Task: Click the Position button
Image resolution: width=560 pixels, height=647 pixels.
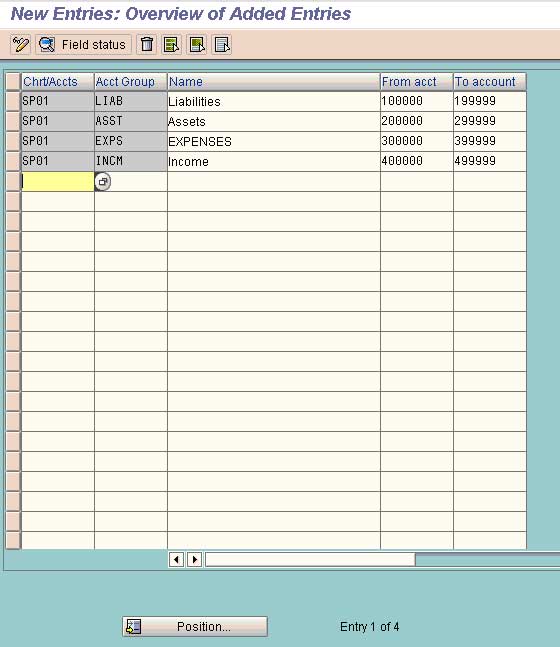Action: 195,626
